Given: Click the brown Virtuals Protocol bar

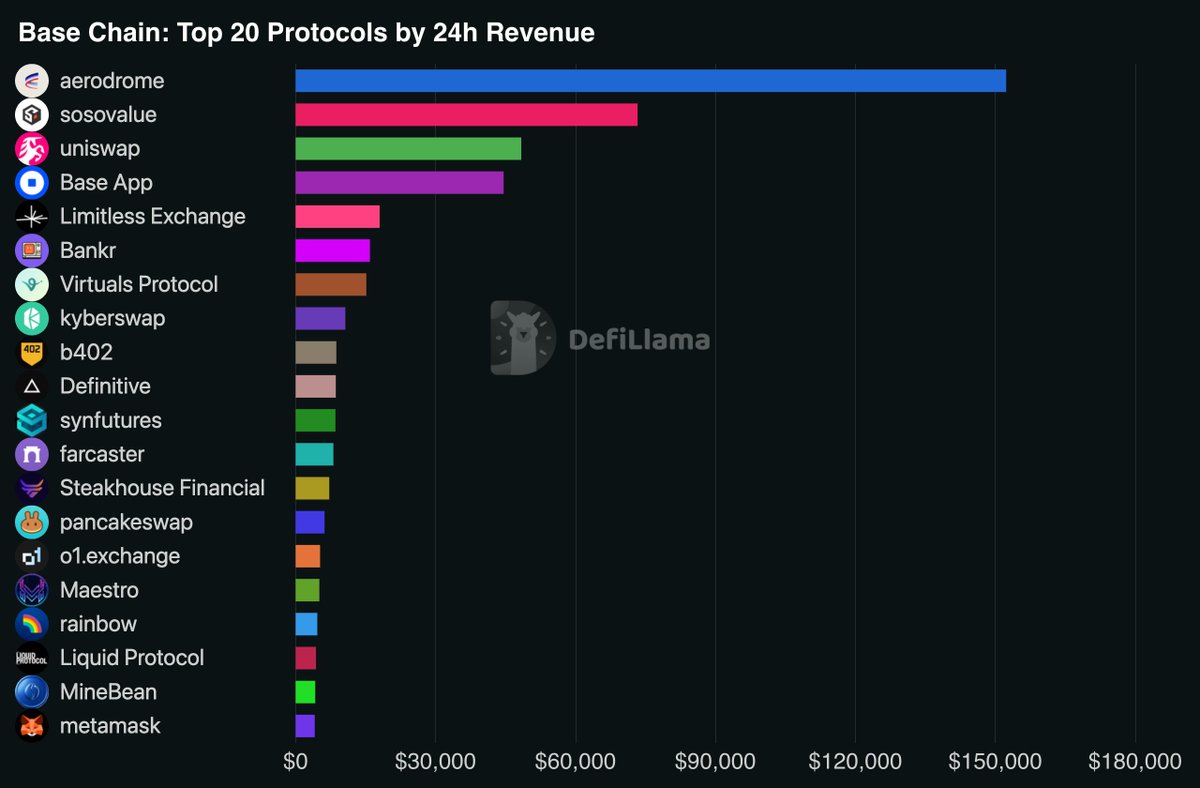Looking at the screenshot, I should pos(331,285).
